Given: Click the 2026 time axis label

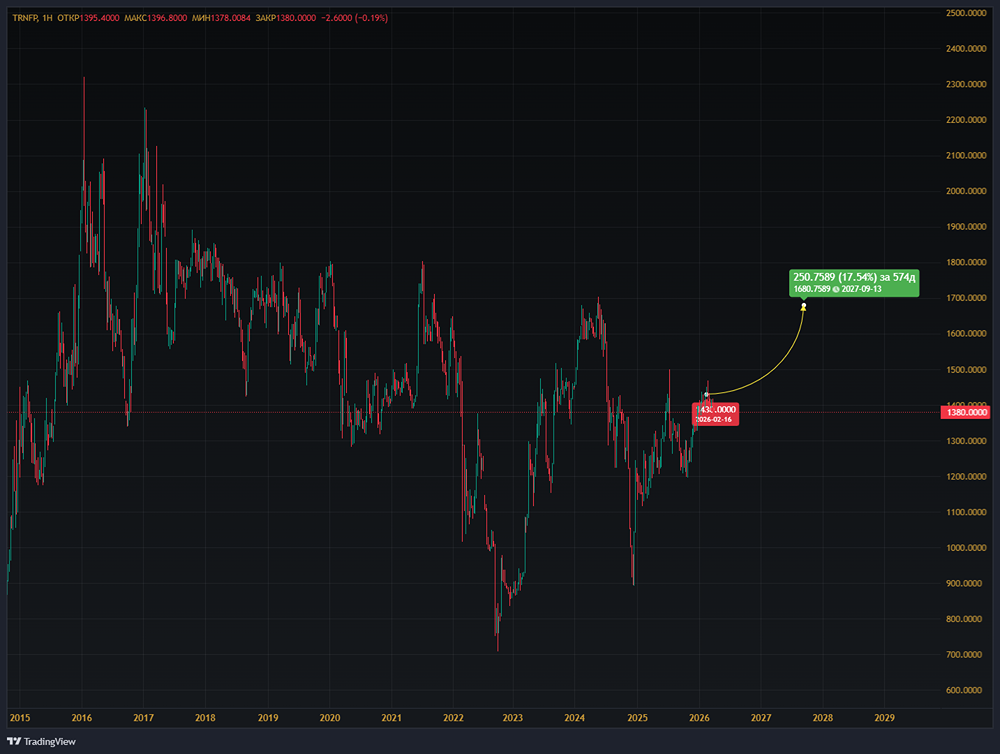Looking at the screenshot, I should pos(699,718).
